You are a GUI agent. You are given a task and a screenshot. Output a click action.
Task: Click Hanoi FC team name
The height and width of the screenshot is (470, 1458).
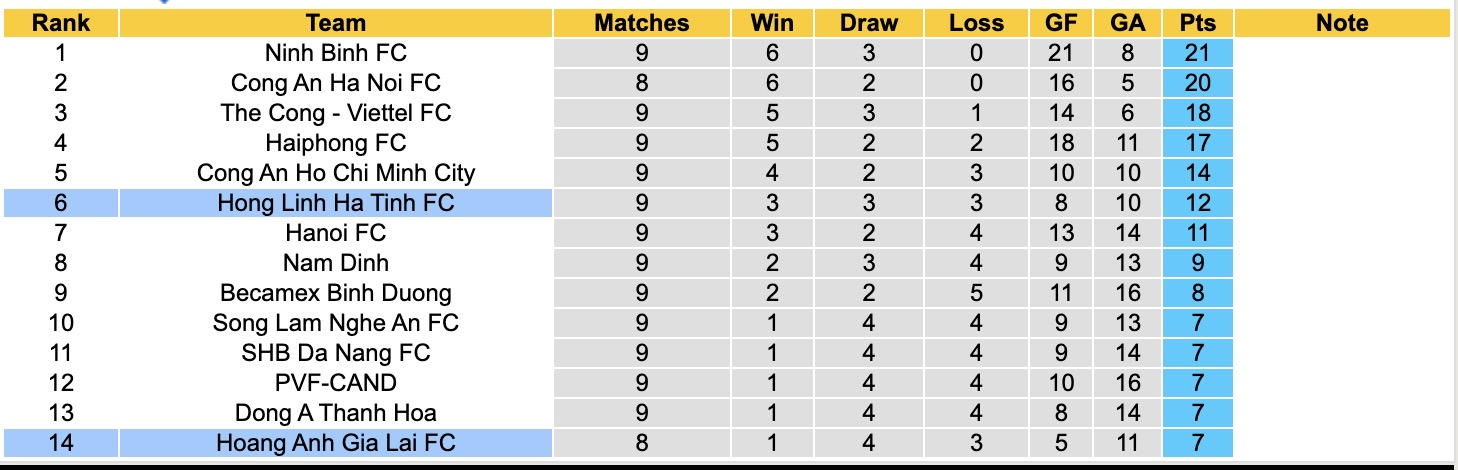point(336,233)
